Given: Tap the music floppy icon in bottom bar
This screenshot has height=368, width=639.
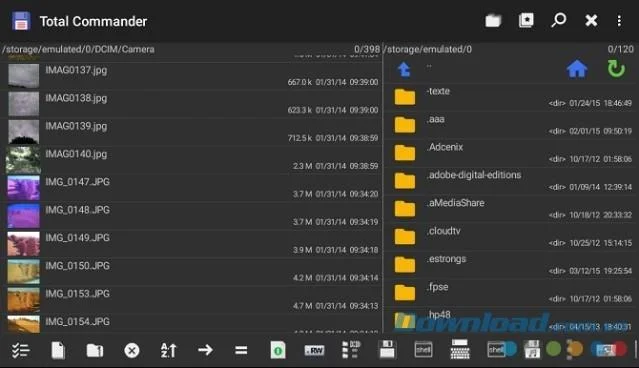Looking at the screenshot, I should click(x=532, y=349).
